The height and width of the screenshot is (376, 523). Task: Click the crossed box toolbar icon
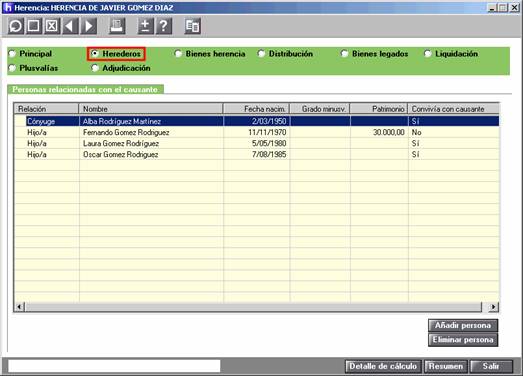click(52, 26)
